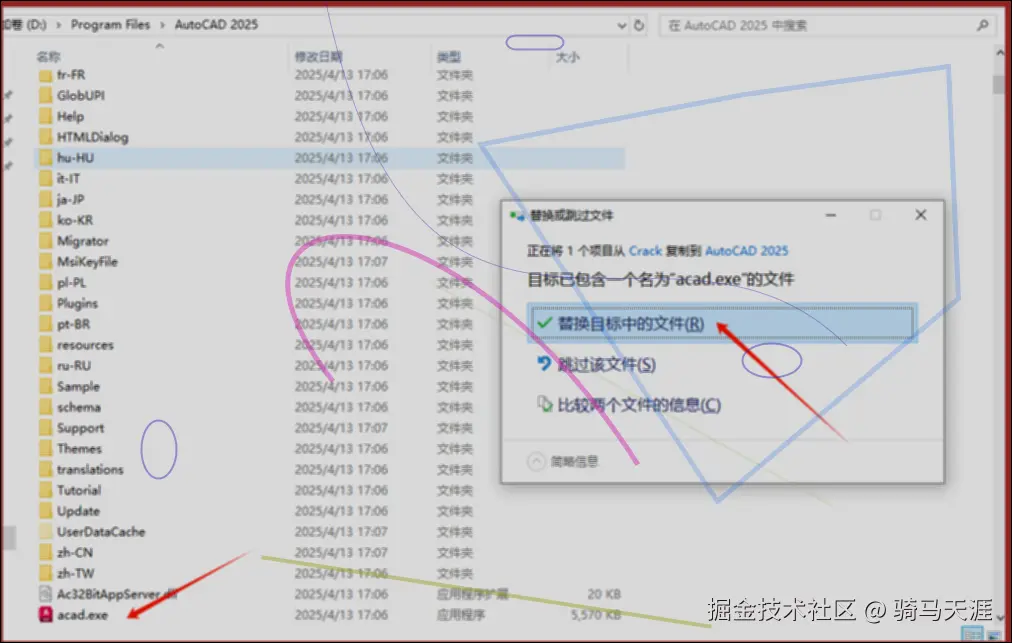The height and width of the screenshot is (643, 1012).
Task: Select the it-IT folder name
Action: coord(68,179)
